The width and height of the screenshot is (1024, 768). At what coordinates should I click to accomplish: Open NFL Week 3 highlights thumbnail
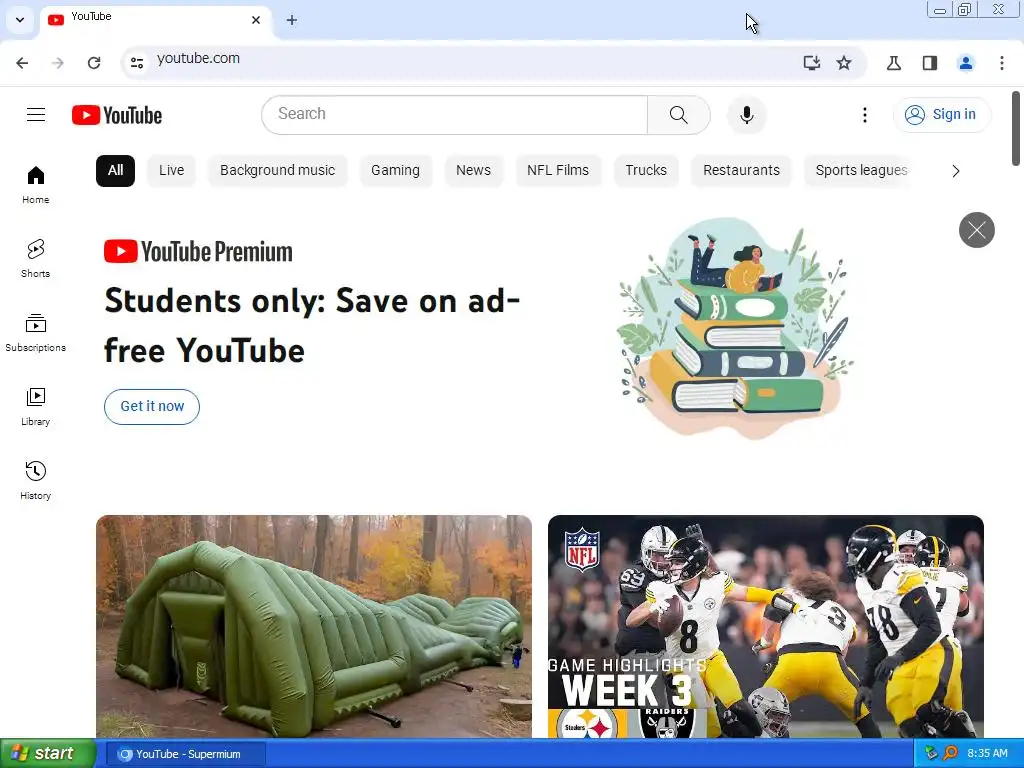[766, 626]
